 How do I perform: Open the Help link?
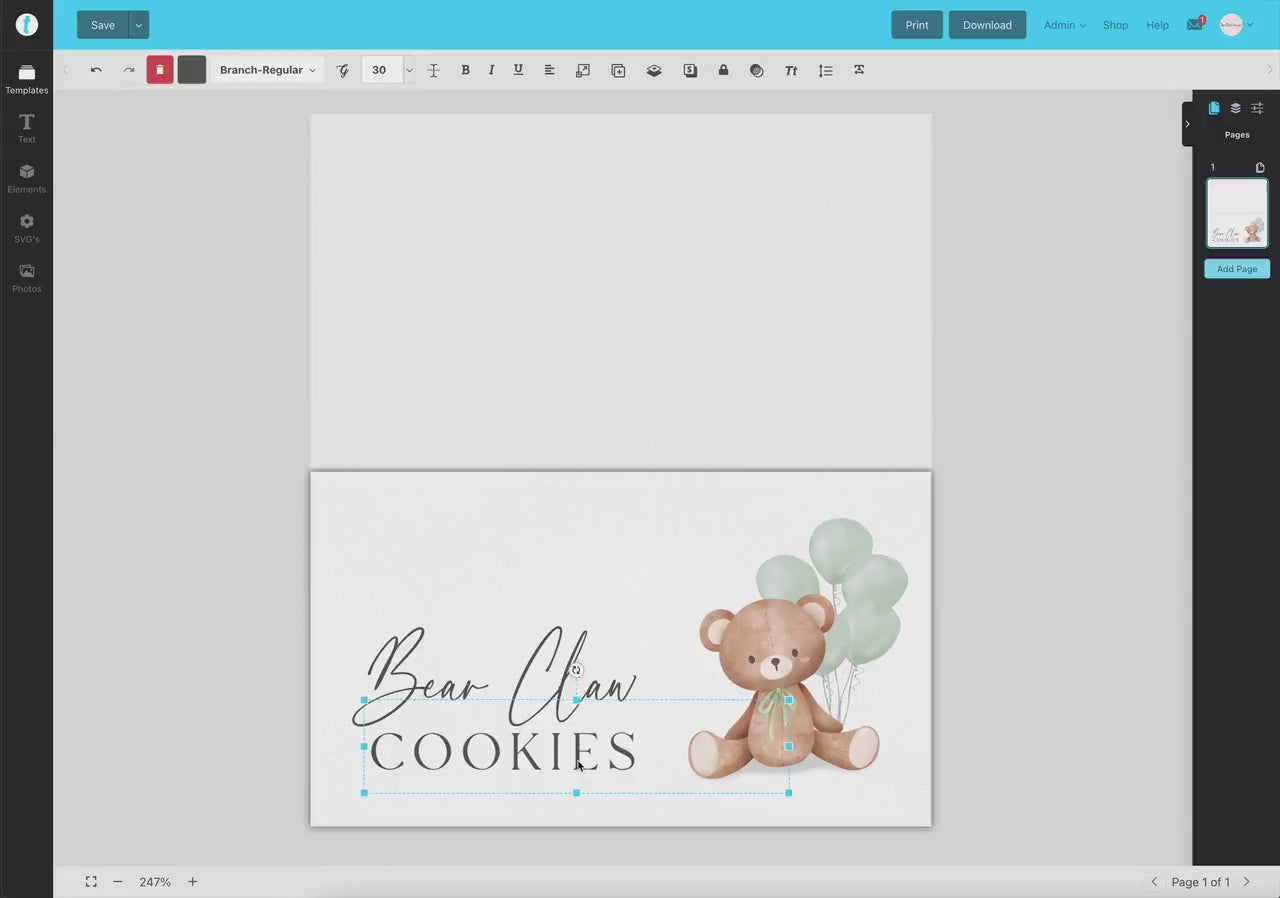pos(1157,25)
